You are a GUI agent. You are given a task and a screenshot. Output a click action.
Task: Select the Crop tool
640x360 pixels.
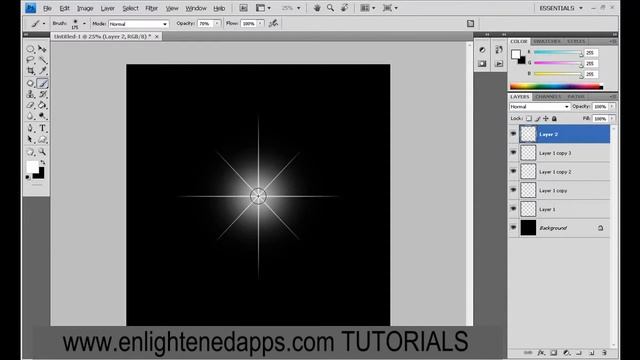click(30, 71)
